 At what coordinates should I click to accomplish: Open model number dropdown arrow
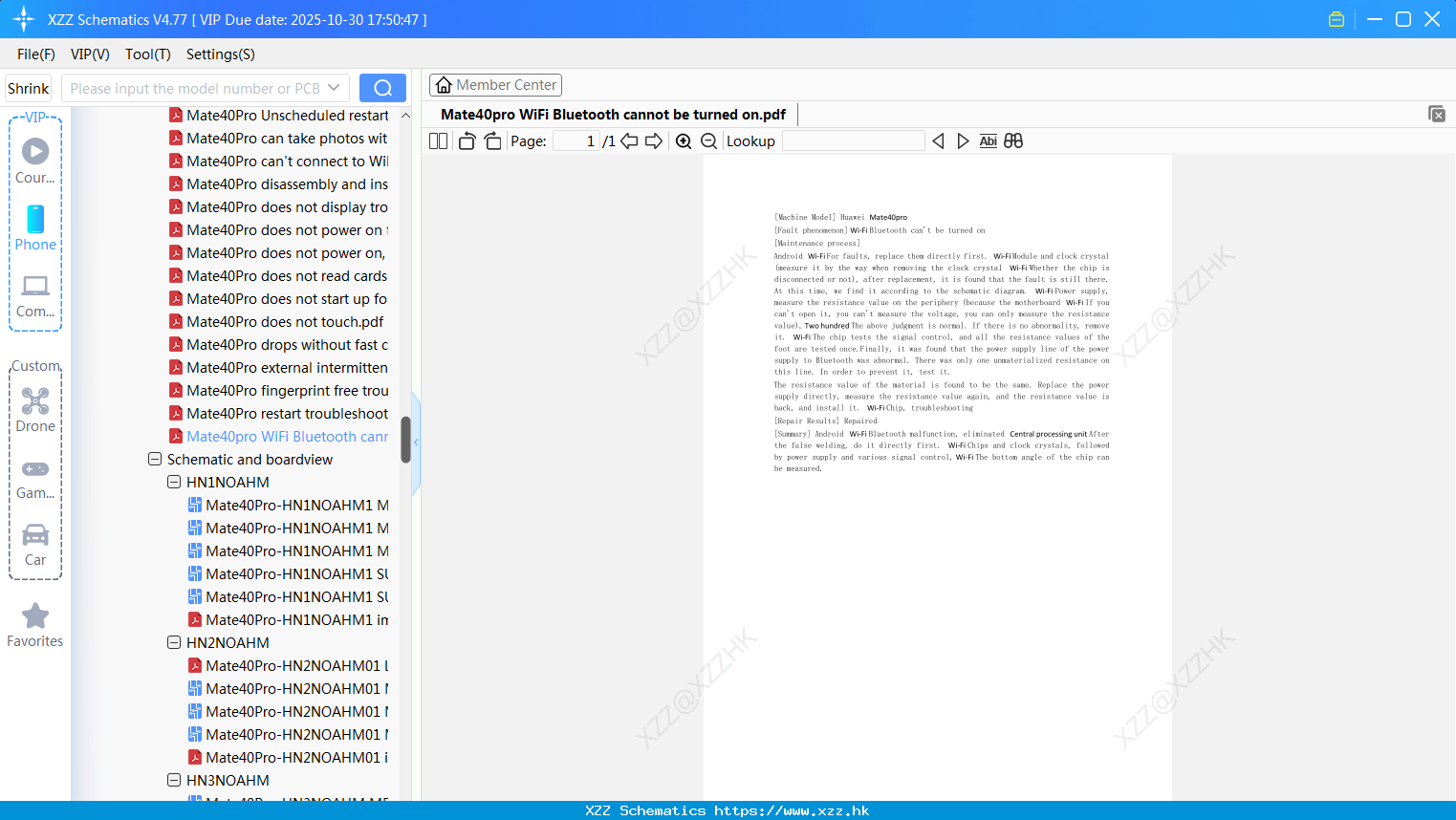coord(334,88)
